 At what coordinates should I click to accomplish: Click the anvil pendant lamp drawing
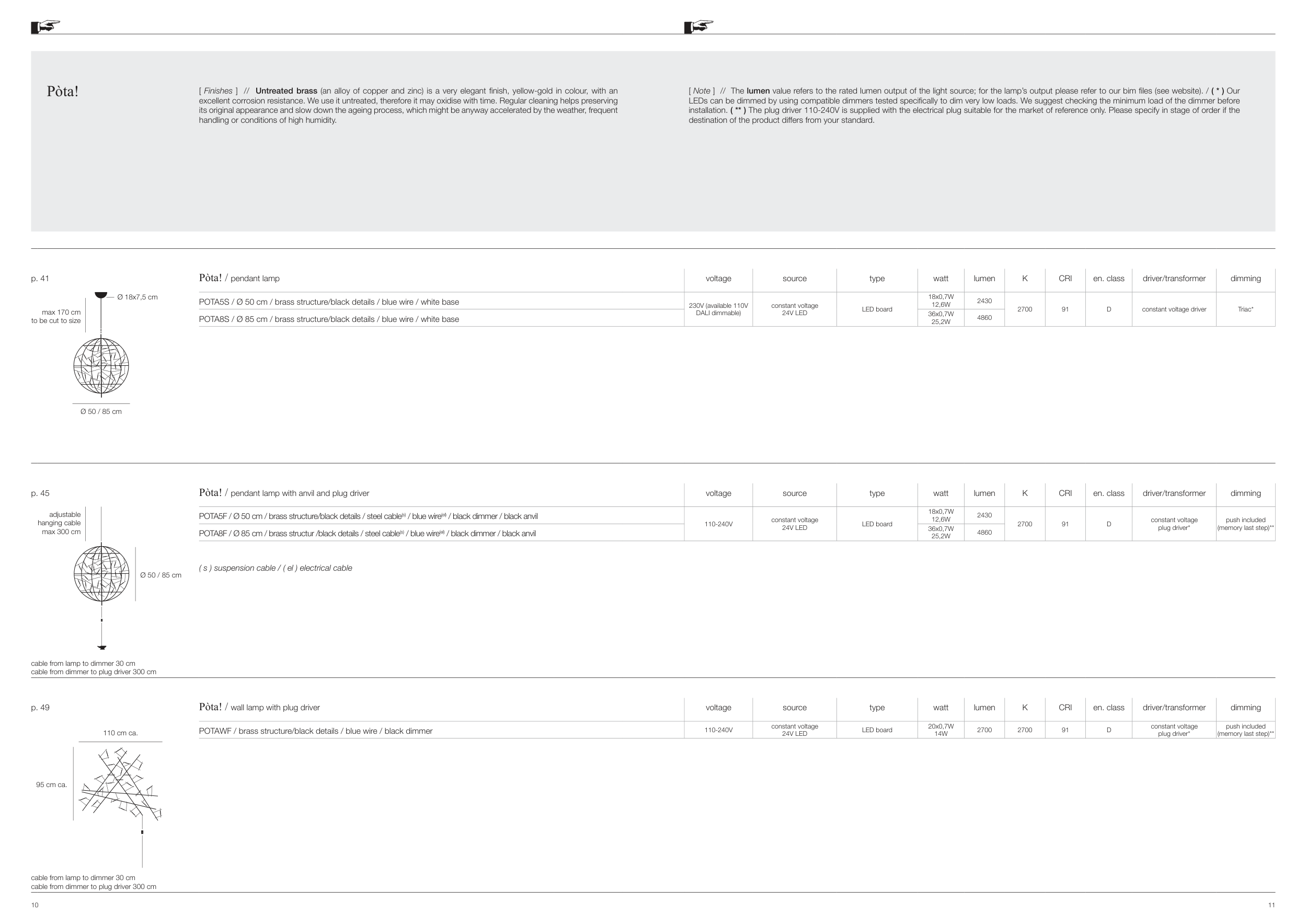pyautogui.click(x=101, y=573)
